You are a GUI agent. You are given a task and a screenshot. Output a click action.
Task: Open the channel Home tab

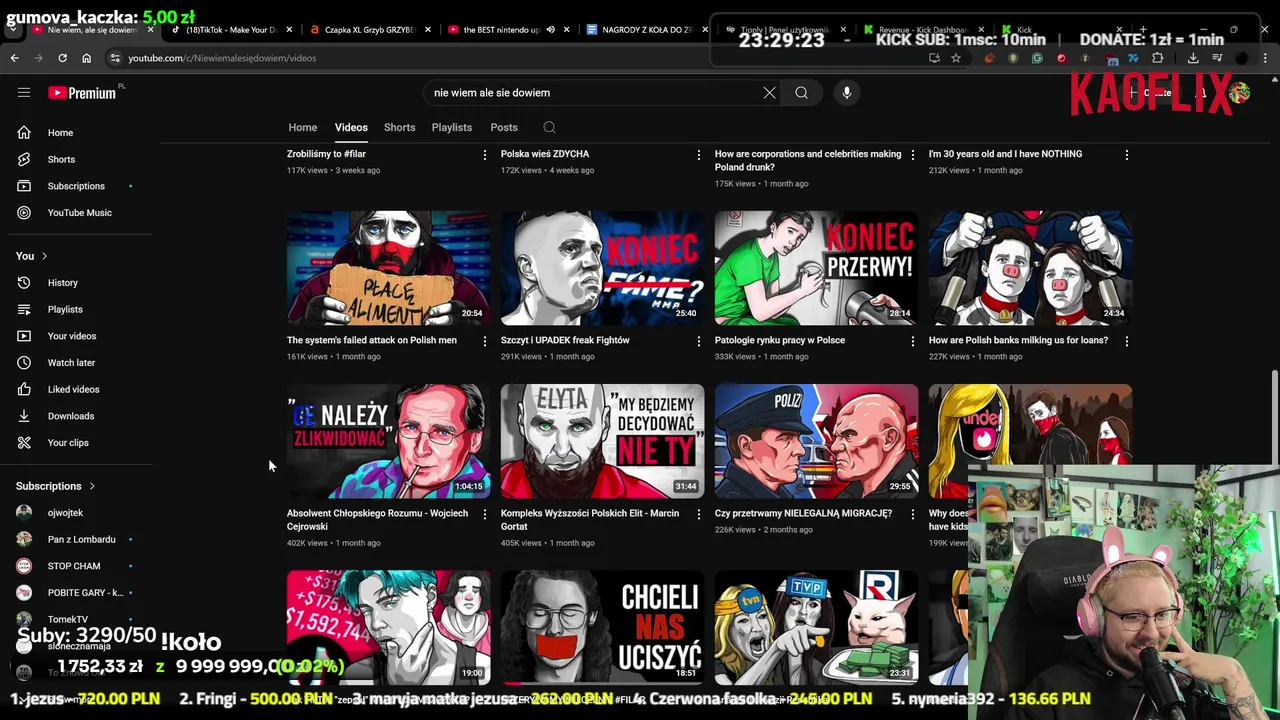pos(303,128)
